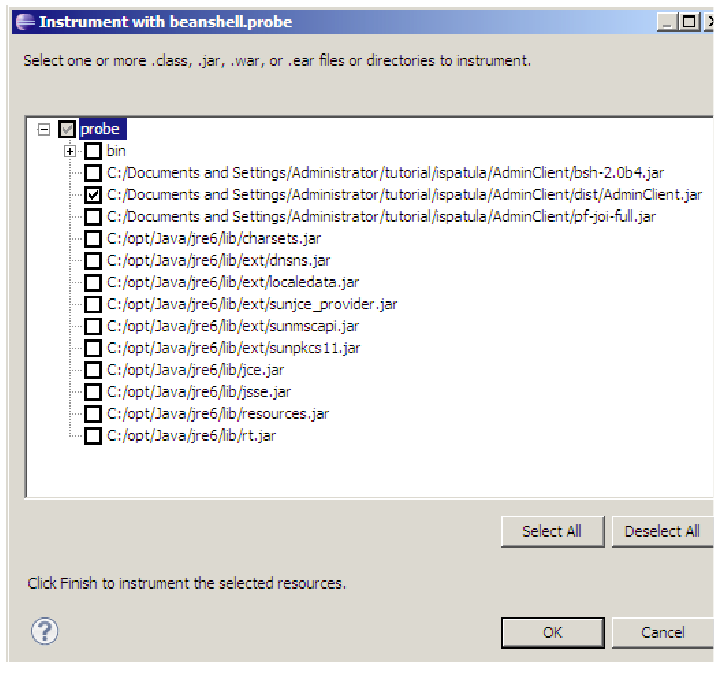Image resolution: width=723 pixels, height=675 pixels.
Task: Uncheck the dist/AdminClient.jar checkbox
Action: (93, 195)
